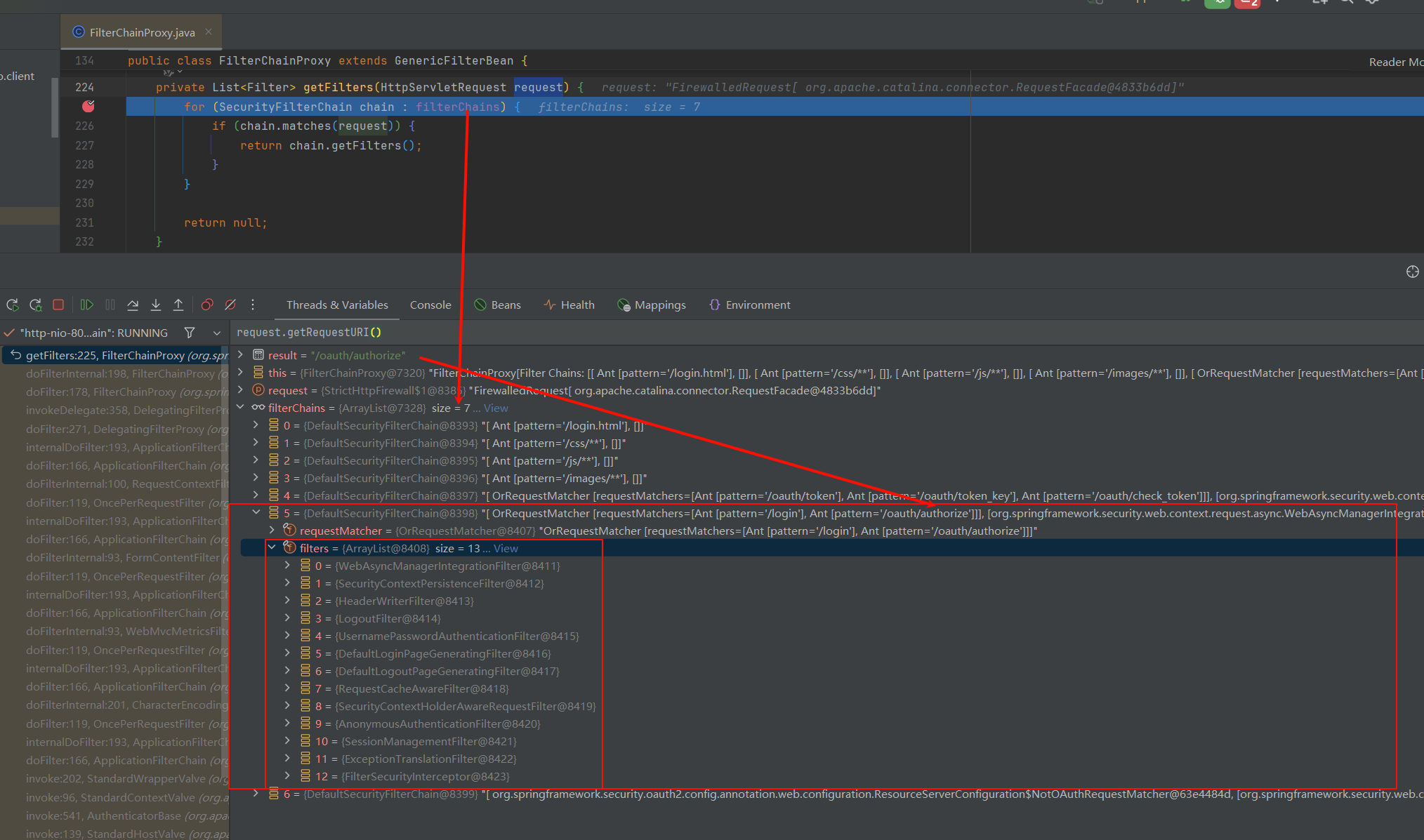This screenshot has height=840, width=1424.
Task: Open View Breakpoints dialog icon
Action: pyautogui.click(x=207, y=305)
